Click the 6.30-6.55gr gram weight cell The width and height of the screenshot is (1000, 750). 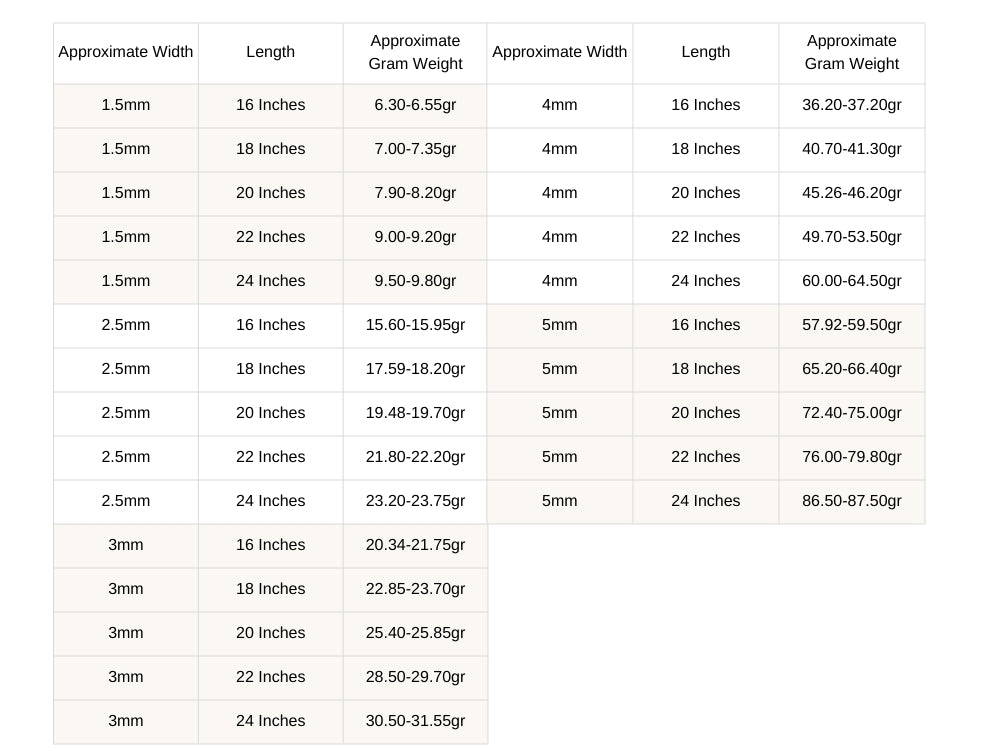[415, 105]
